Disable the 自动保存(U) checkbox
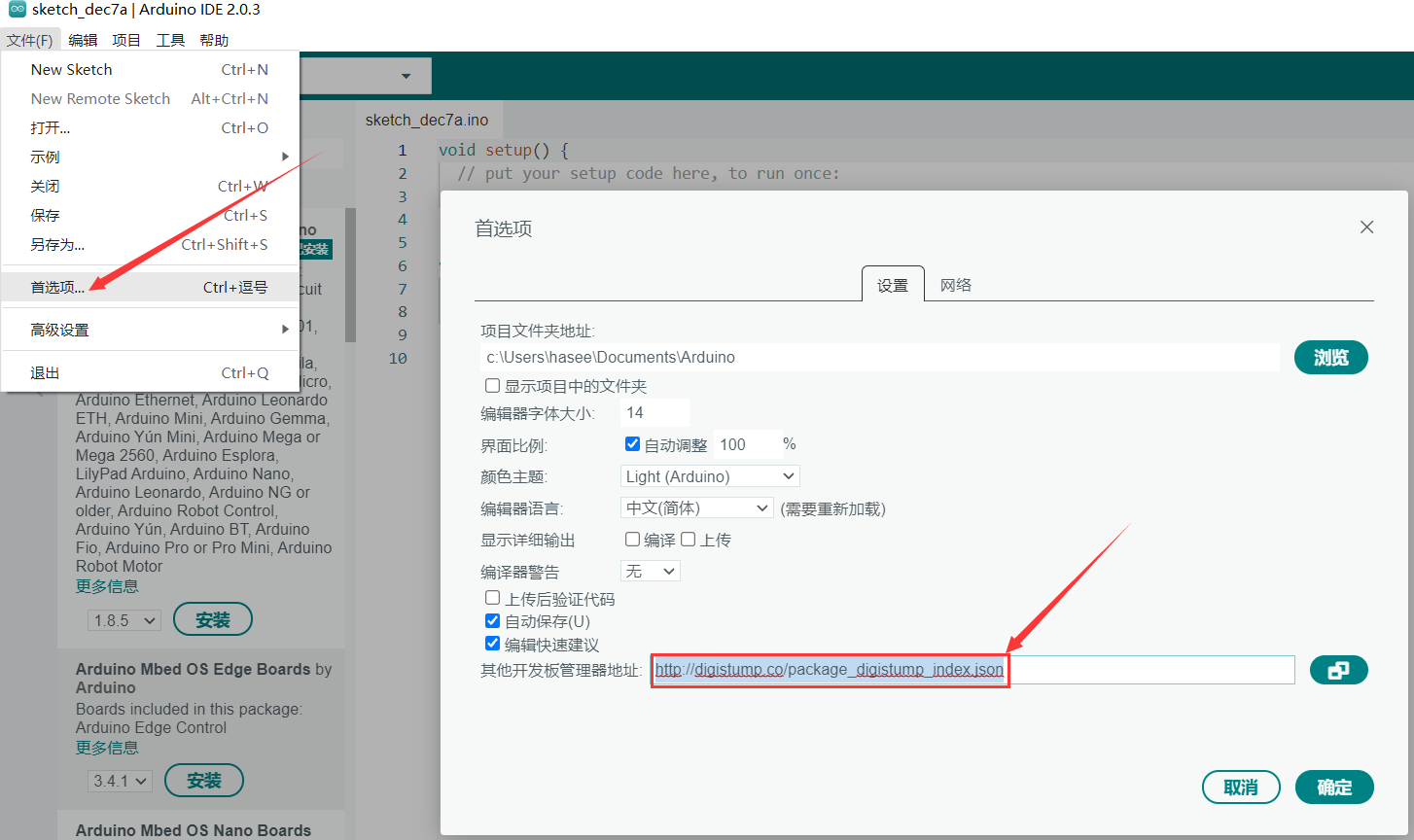Image resolution: width=1414 pixels, height=840 pixels. point(493,621)
